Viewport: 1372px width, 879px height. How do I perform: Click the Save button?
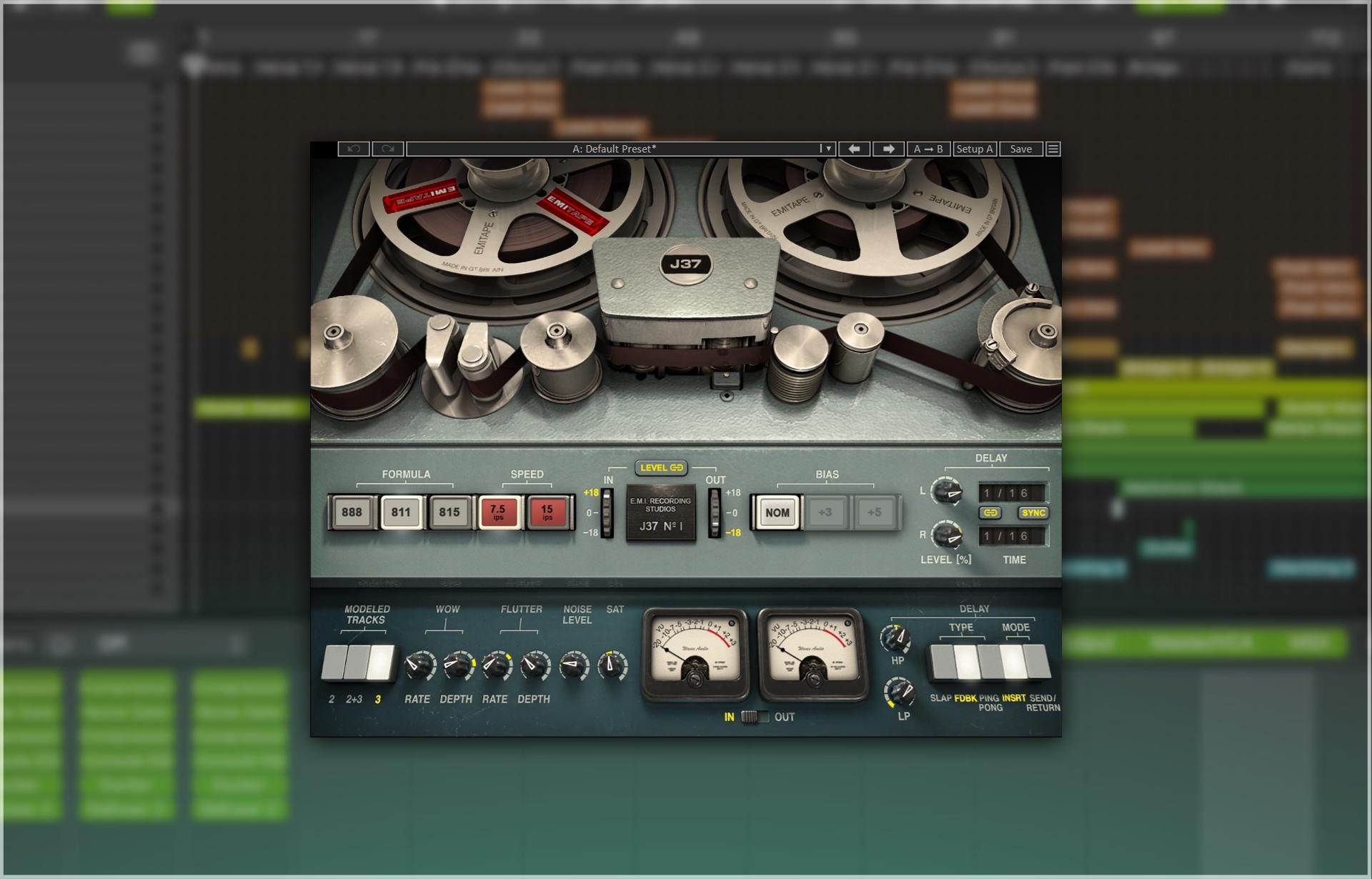1020,149
